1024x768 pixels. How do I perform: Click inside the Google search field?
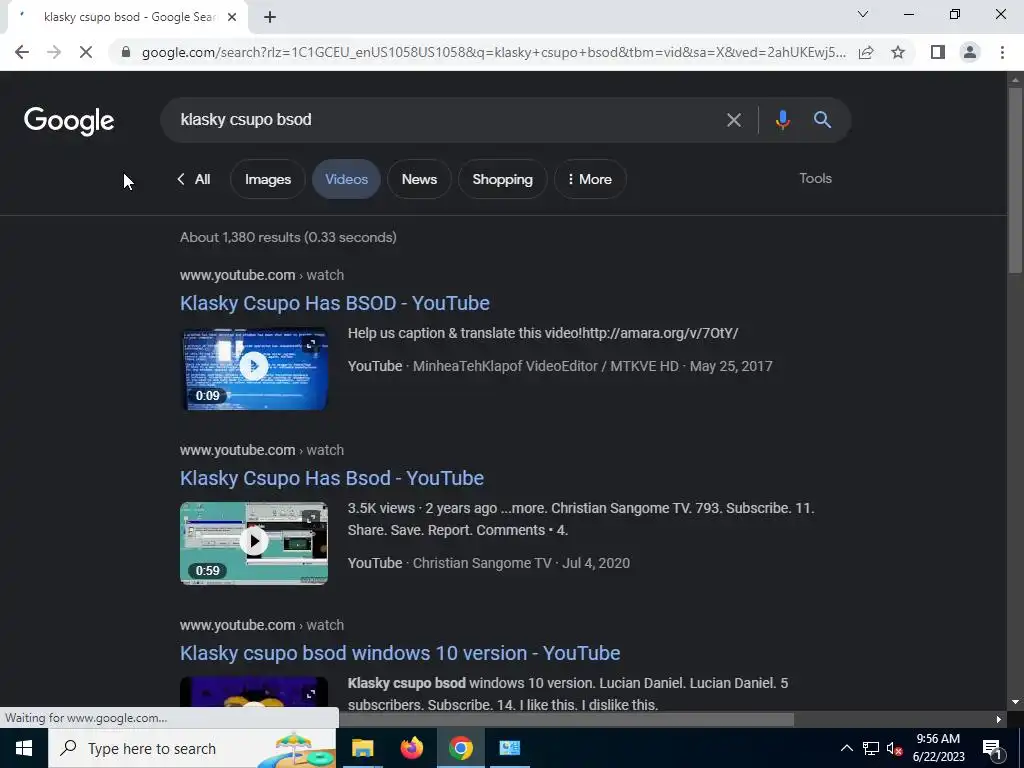pos(444,120)
